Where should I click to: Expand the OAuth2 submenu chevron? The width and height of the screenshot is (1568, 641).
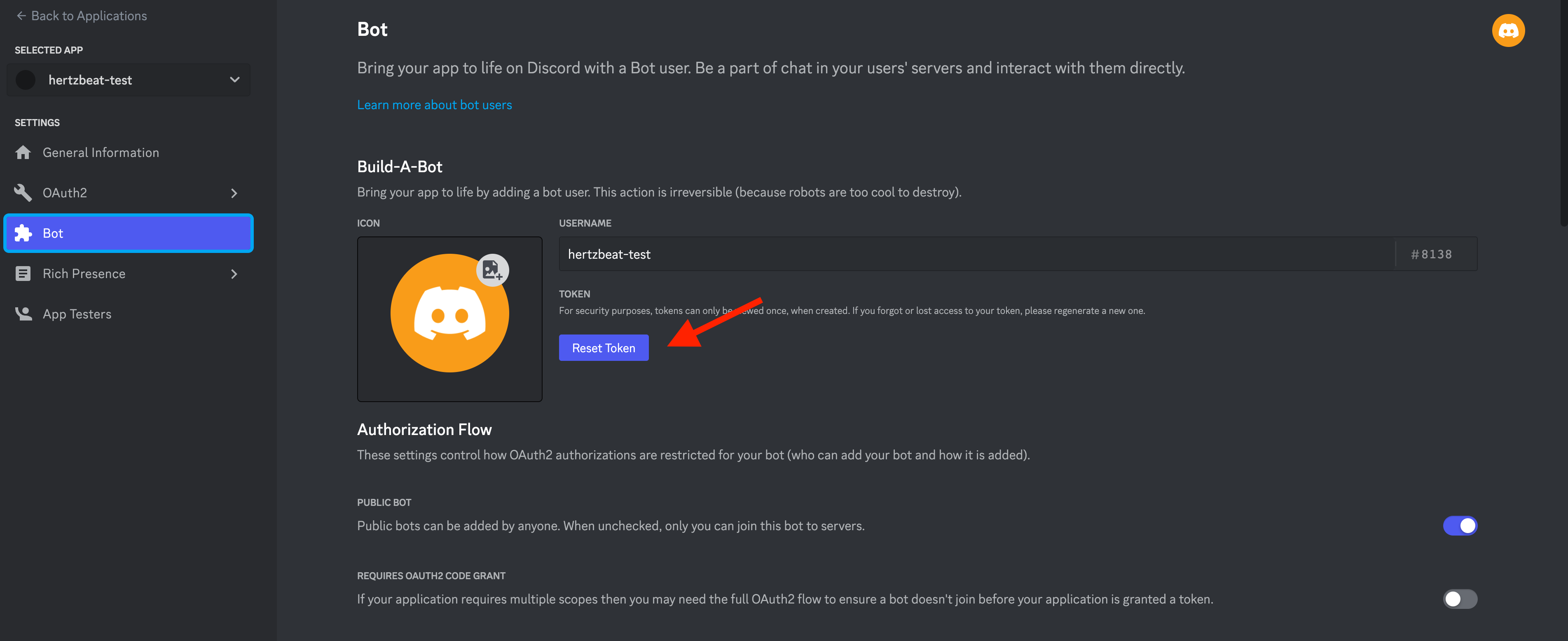(x=234, y=193)
